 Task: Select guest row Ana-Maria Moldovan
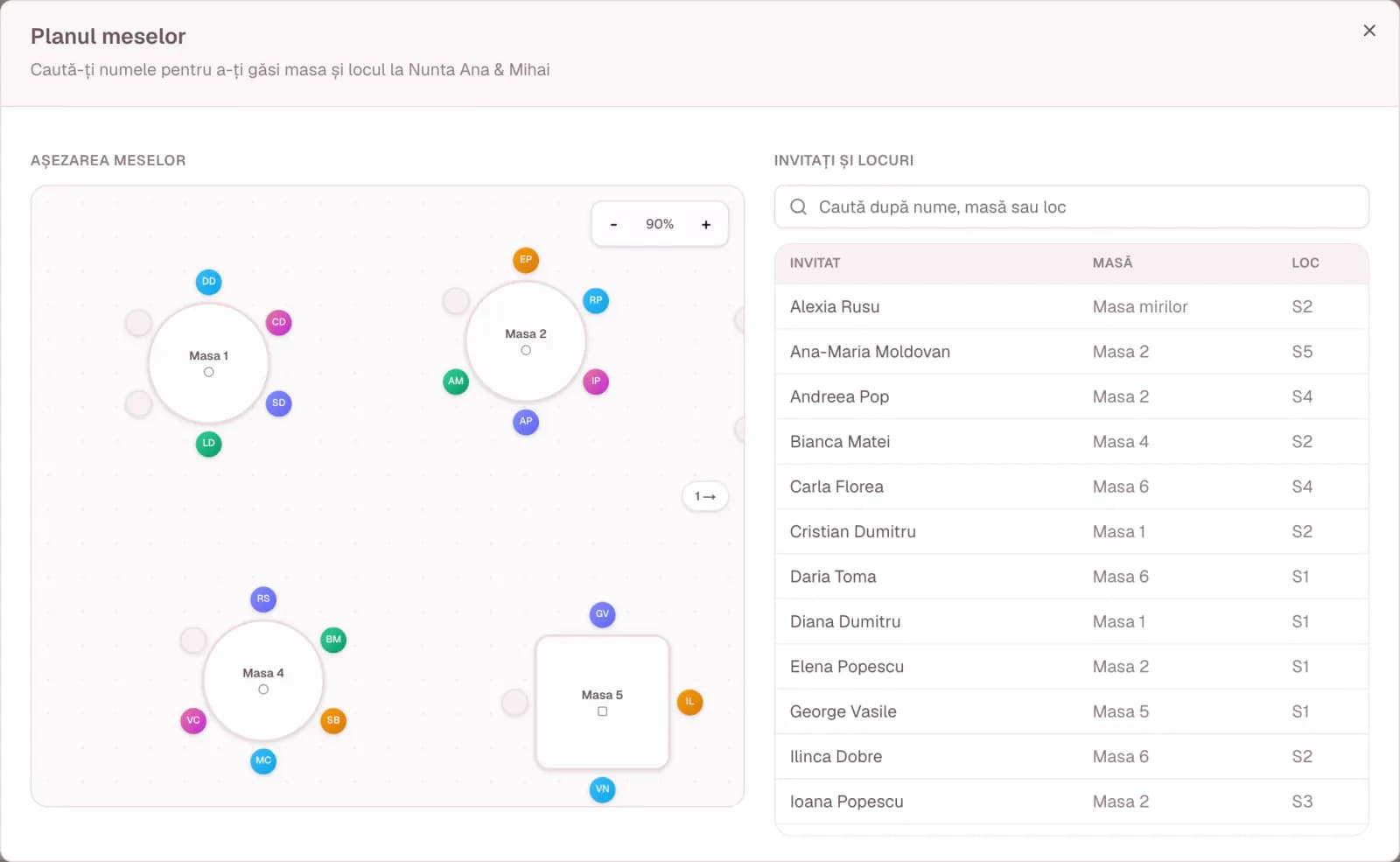[x=1071, y=352]
